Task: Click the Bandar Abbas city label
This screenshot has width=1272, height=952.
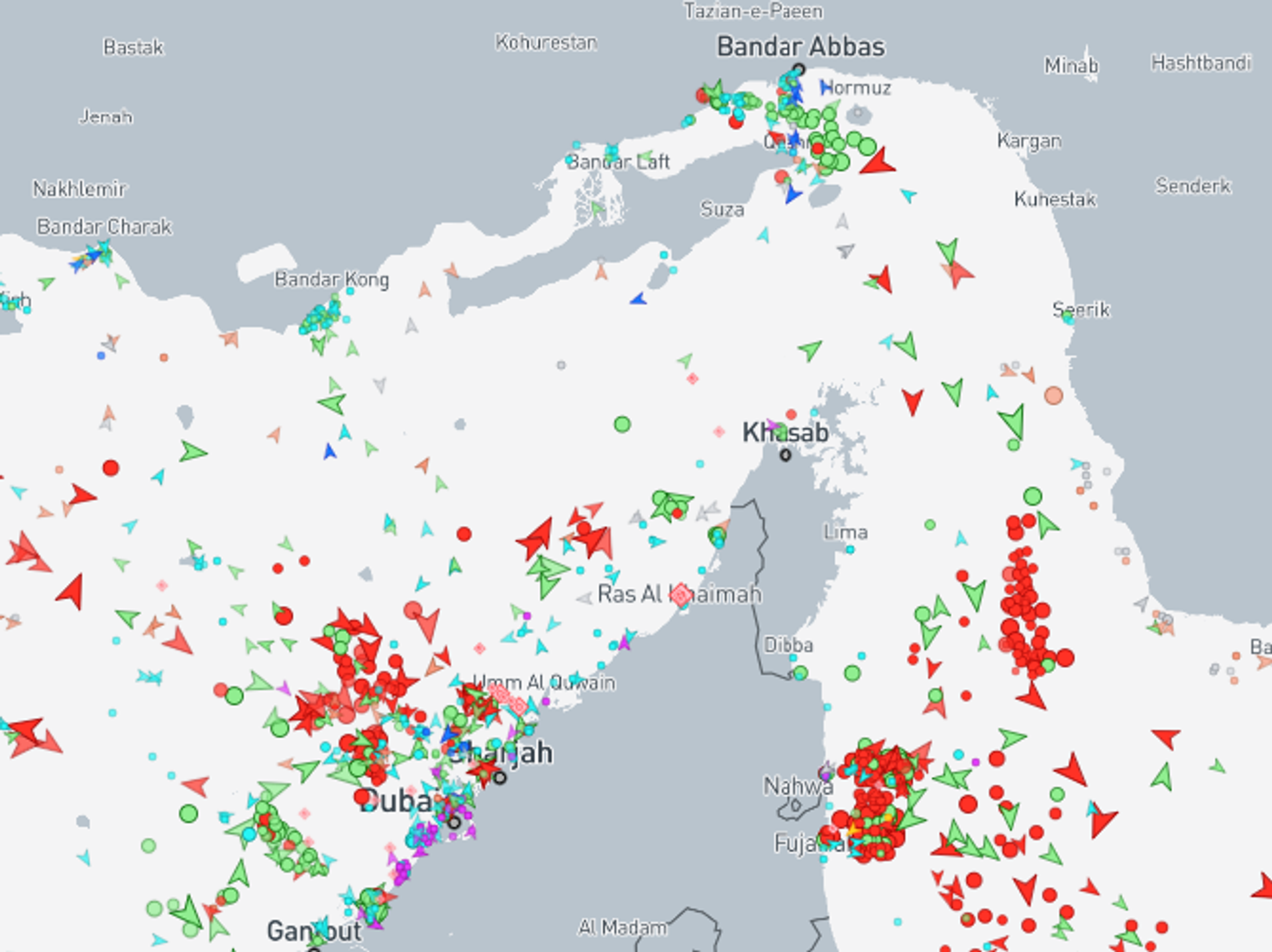Action: pos(800,47)
